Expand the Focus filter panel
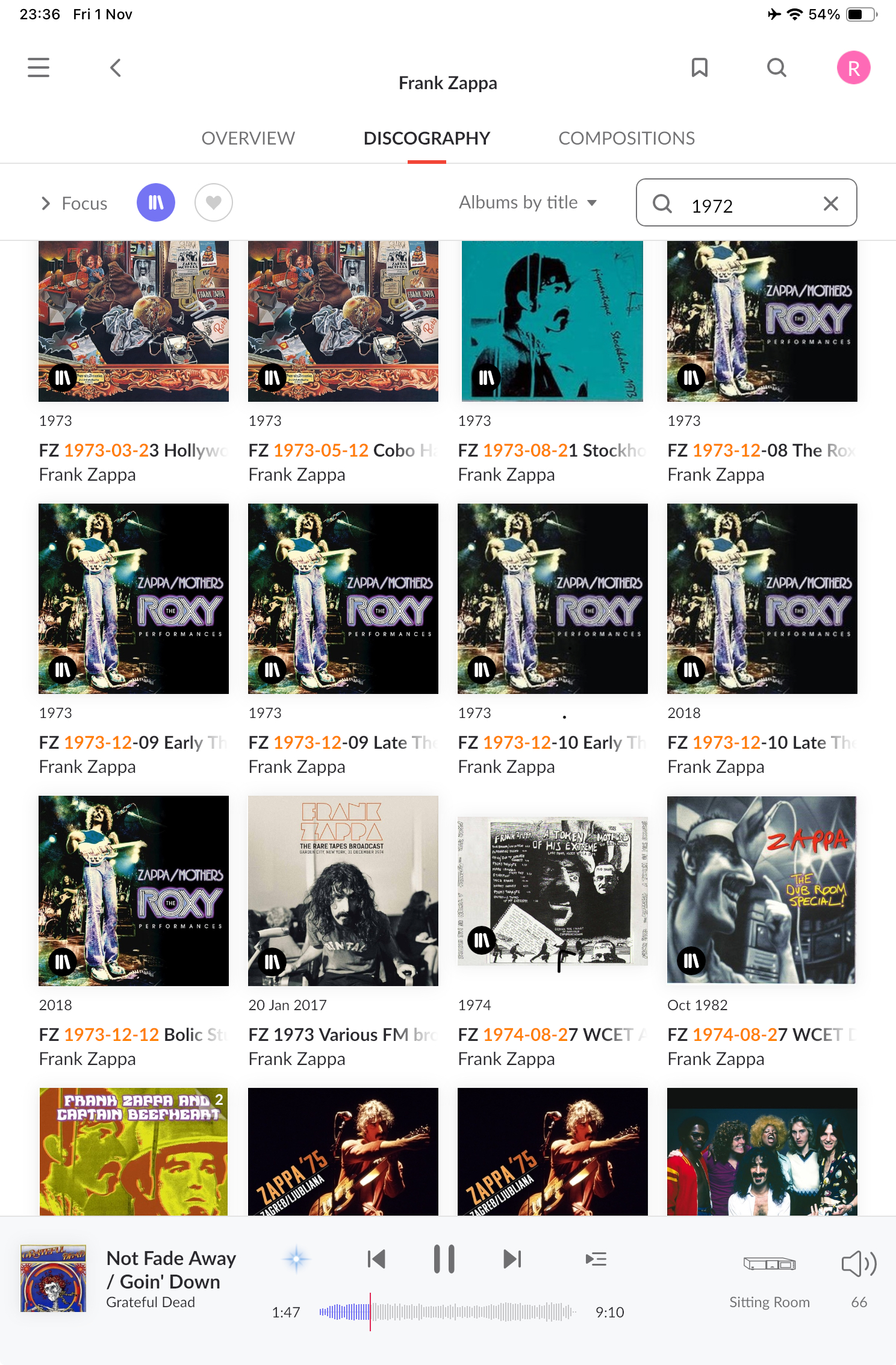896x1365 pixels. 74,204
